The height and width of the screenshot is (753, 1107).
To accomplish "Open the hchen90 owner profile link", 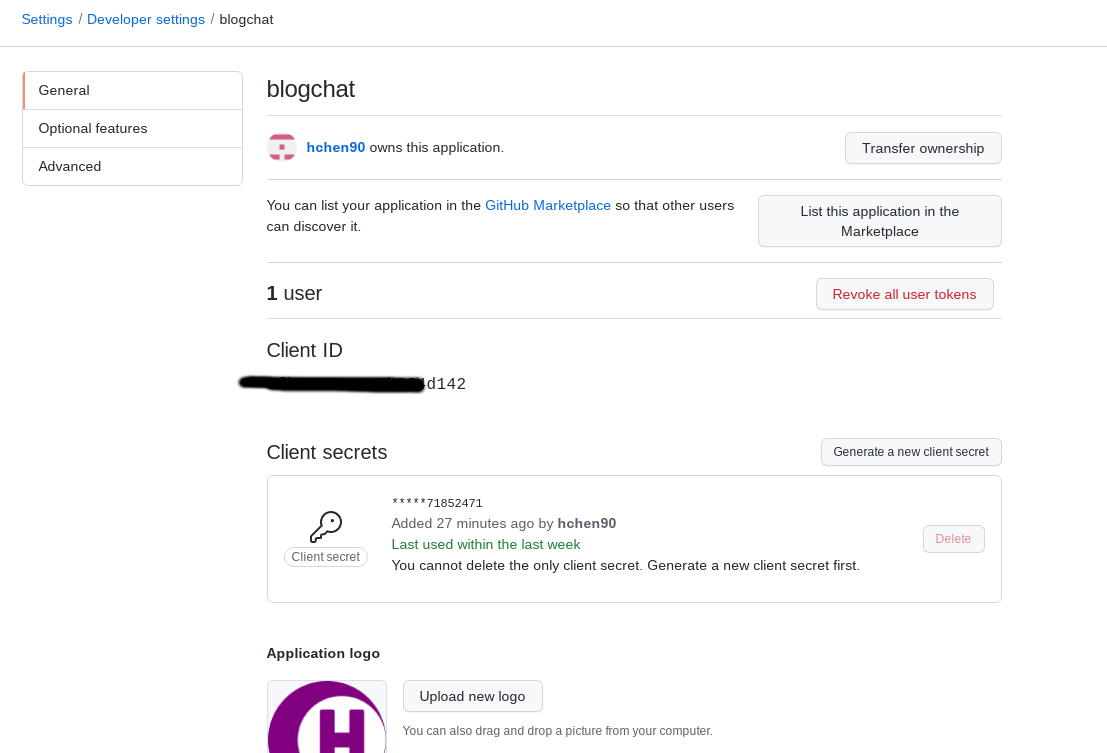I will tap(336, 147).
